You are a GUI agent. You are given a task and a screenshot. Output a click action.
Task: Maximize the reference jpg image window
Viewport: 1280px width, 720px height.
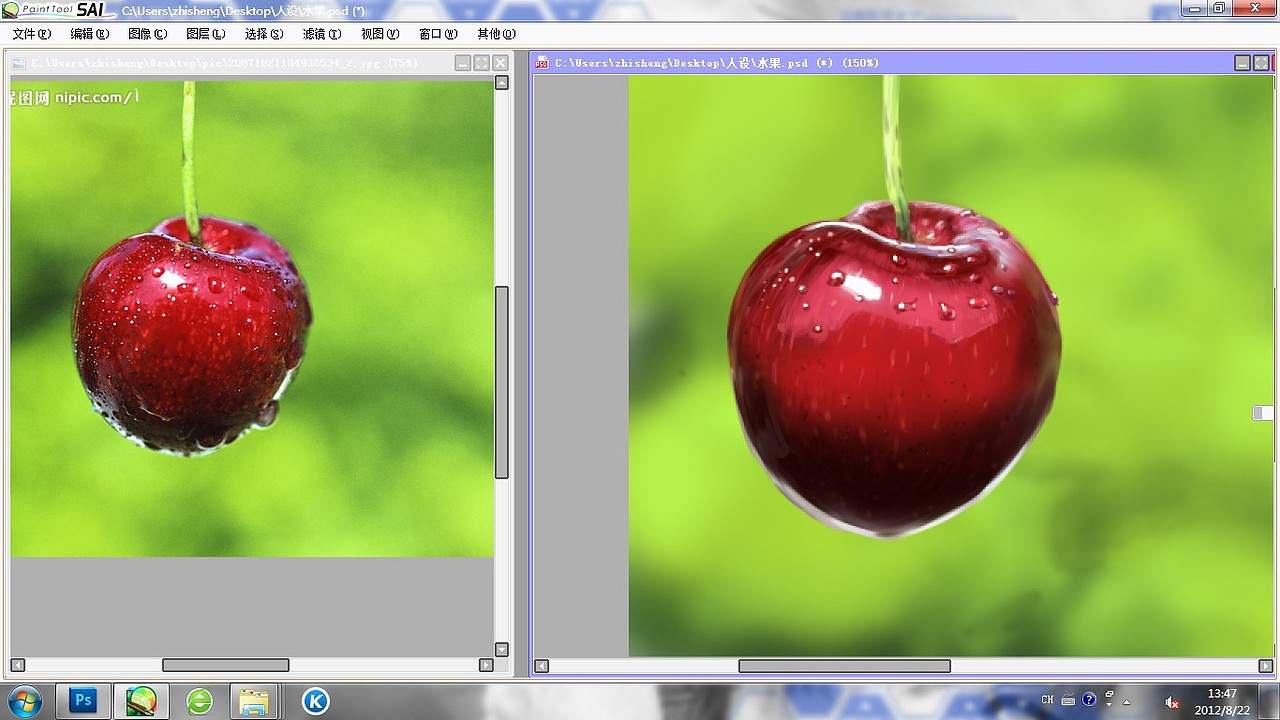point(481,63)
